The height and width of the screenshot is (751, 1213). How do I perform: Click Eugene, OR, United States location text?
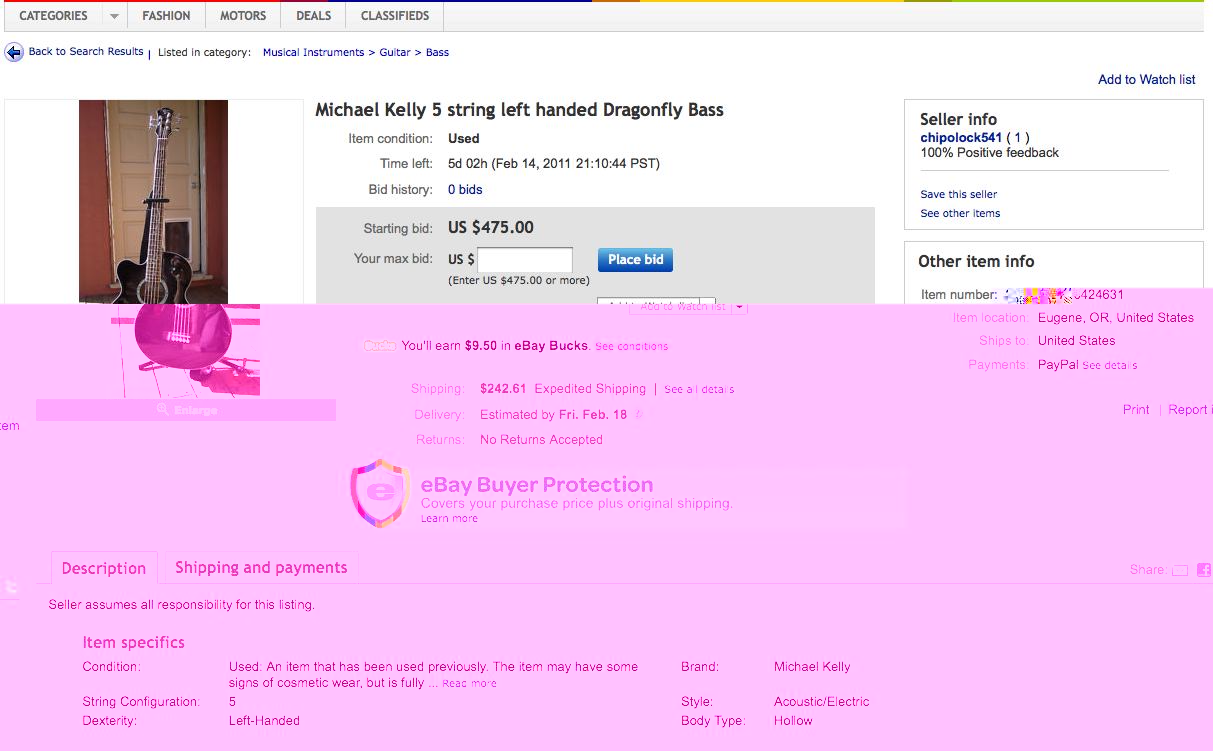click(x=1116, y=317)
